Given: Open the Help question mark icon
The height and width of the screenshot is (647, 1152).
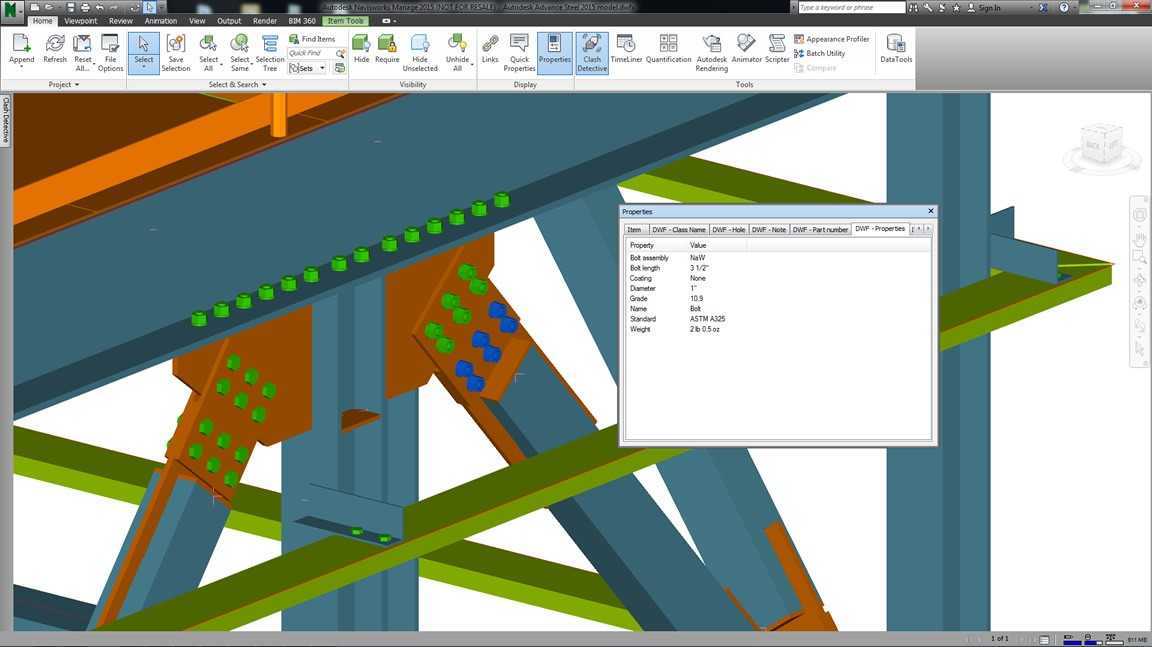Looking at the screenshot, I should click(1064, 7).
